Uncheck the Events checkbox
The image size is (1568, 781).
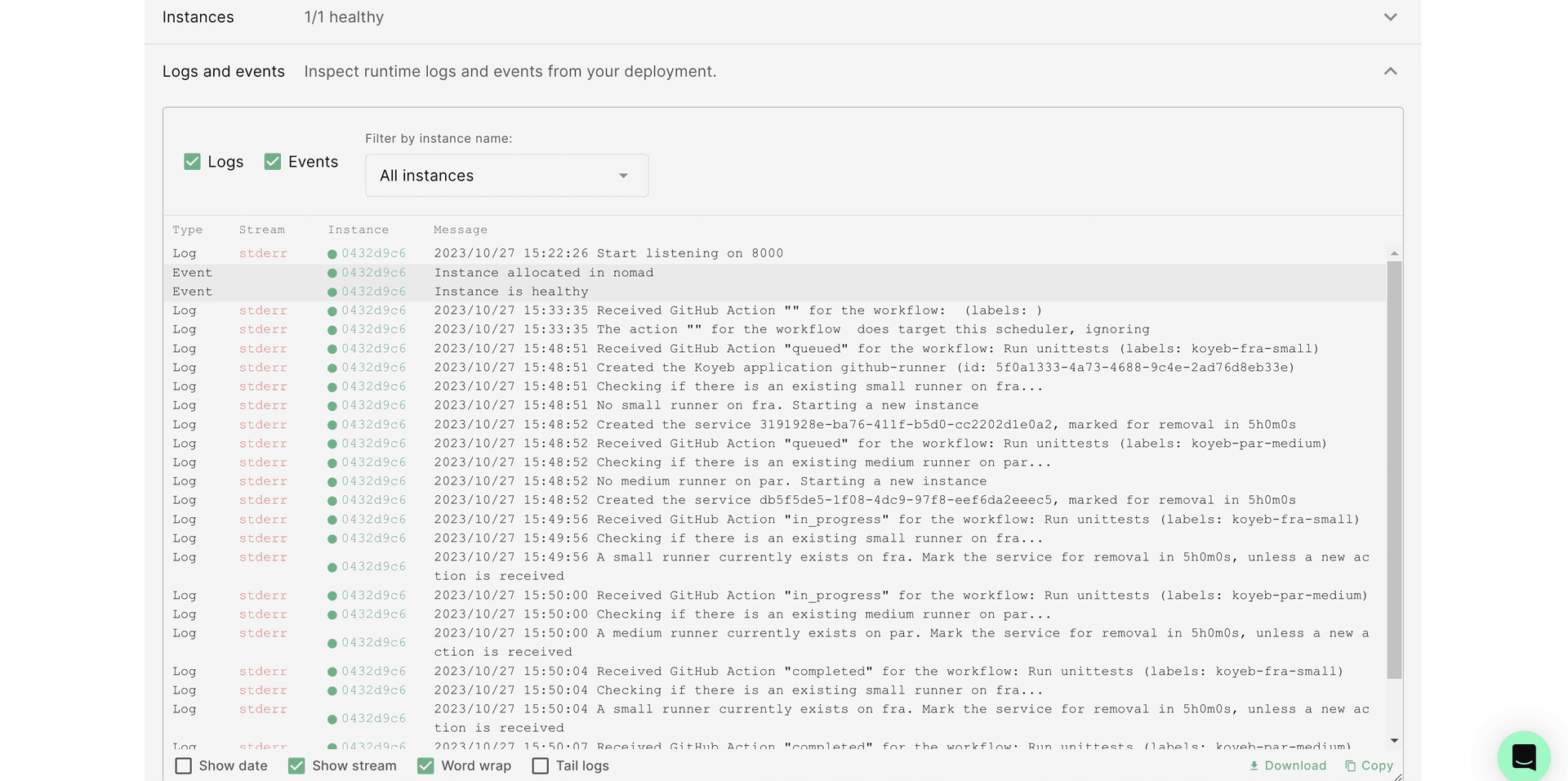tap(273, 162)
